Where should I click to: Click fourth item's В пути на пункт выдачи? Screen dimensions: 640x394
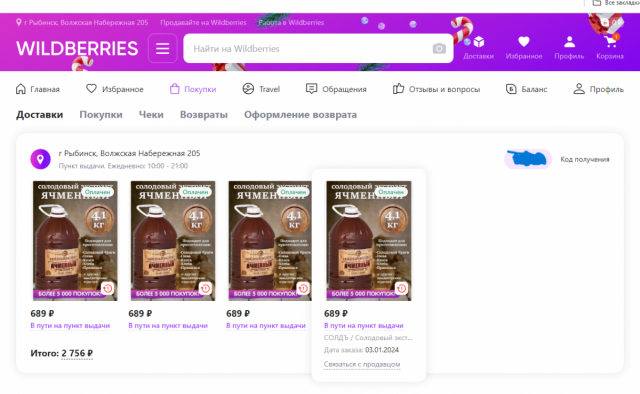(364, 326)
